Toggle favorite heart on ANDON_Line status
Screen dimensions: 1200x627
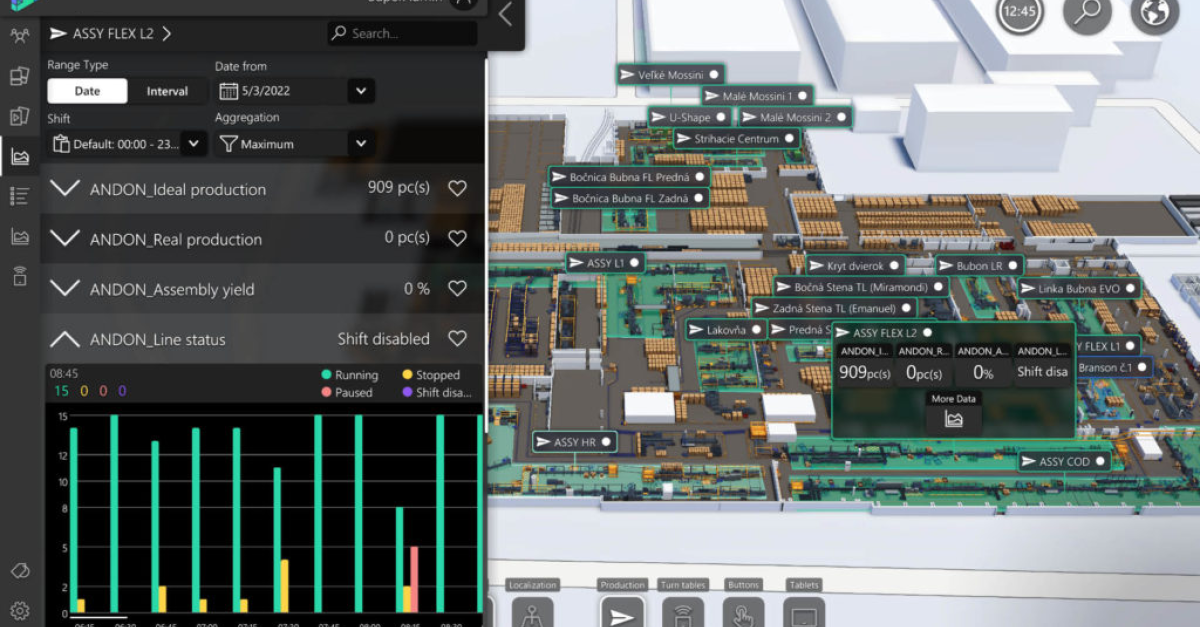pyautogui.click(x=457, y=339)
